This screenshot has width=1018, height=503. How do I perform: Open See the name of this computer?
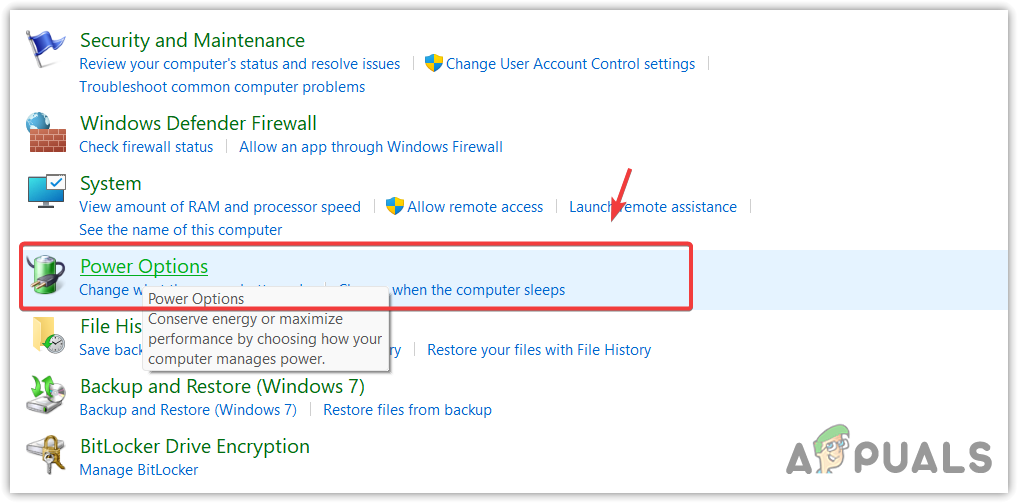(x=181, y=230)
